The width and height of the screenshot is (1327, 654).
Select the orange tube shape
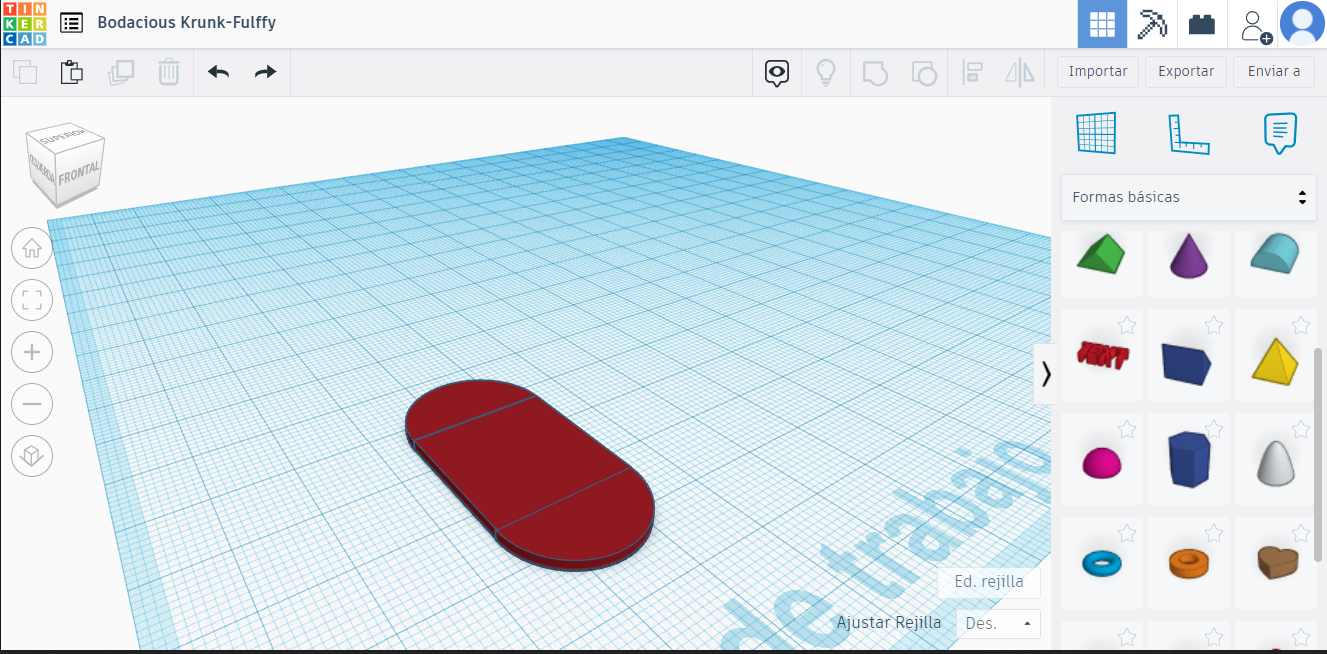click(x=1189, y=564)
